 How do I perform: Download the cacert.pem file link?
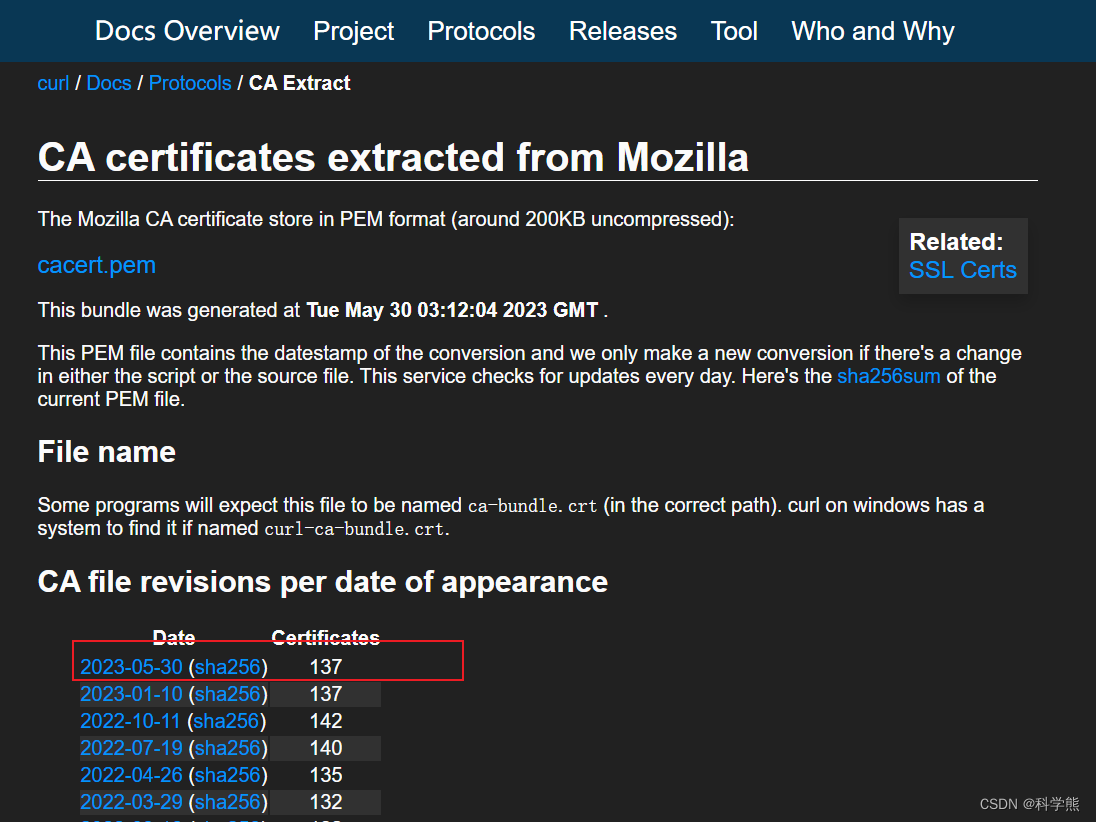[x=96, y=265]
